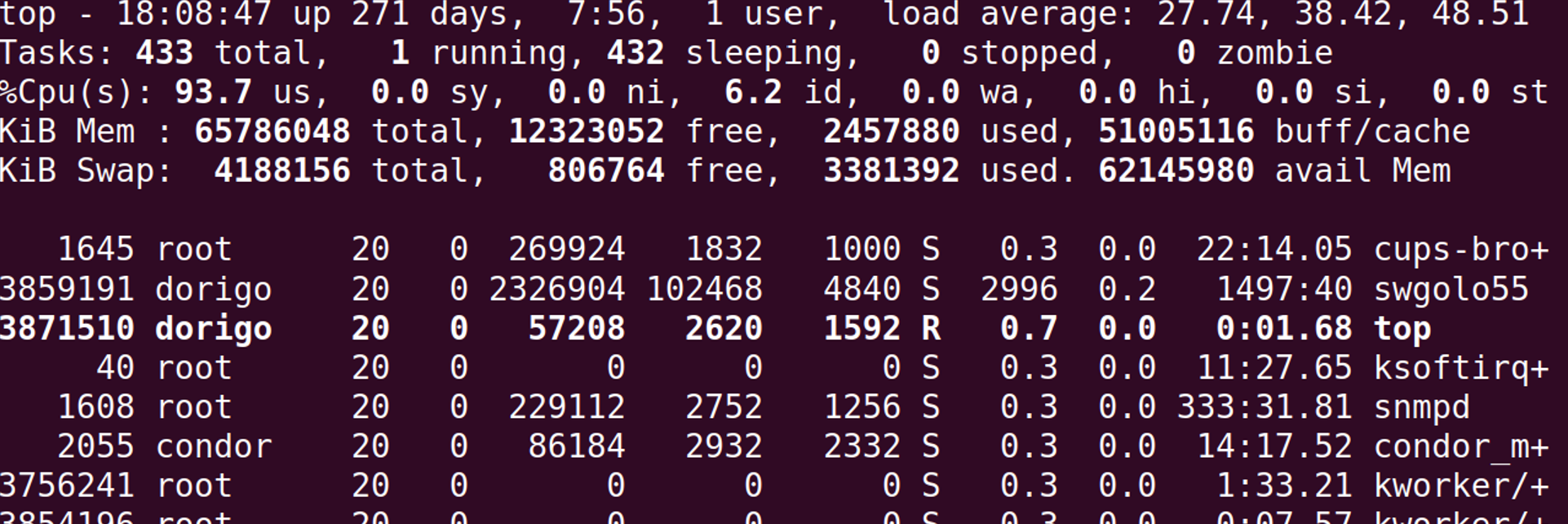Select the swap used value 3381392

tap(891, 171)
